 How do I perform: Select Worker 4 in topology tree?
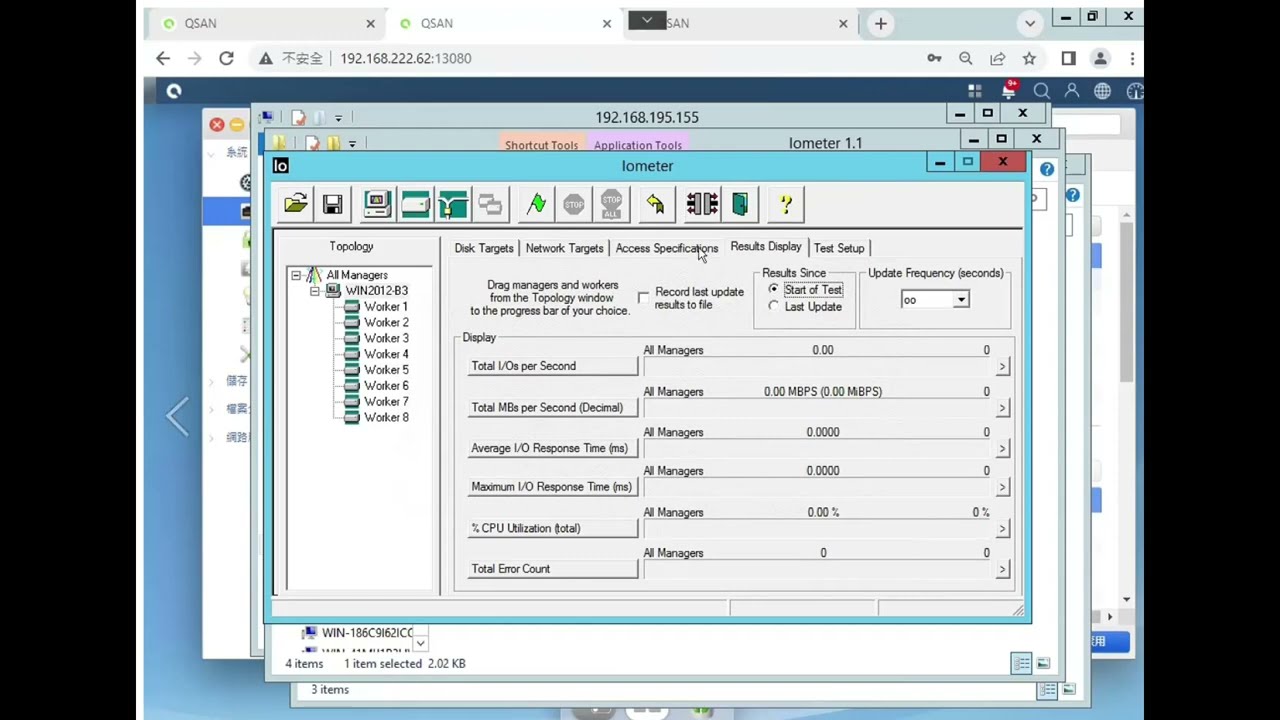385,354
